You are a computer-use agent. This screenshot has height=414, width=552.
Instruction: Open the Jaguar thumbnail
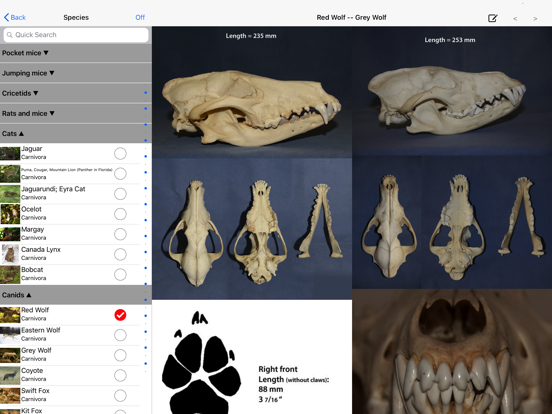click(10, 153)
